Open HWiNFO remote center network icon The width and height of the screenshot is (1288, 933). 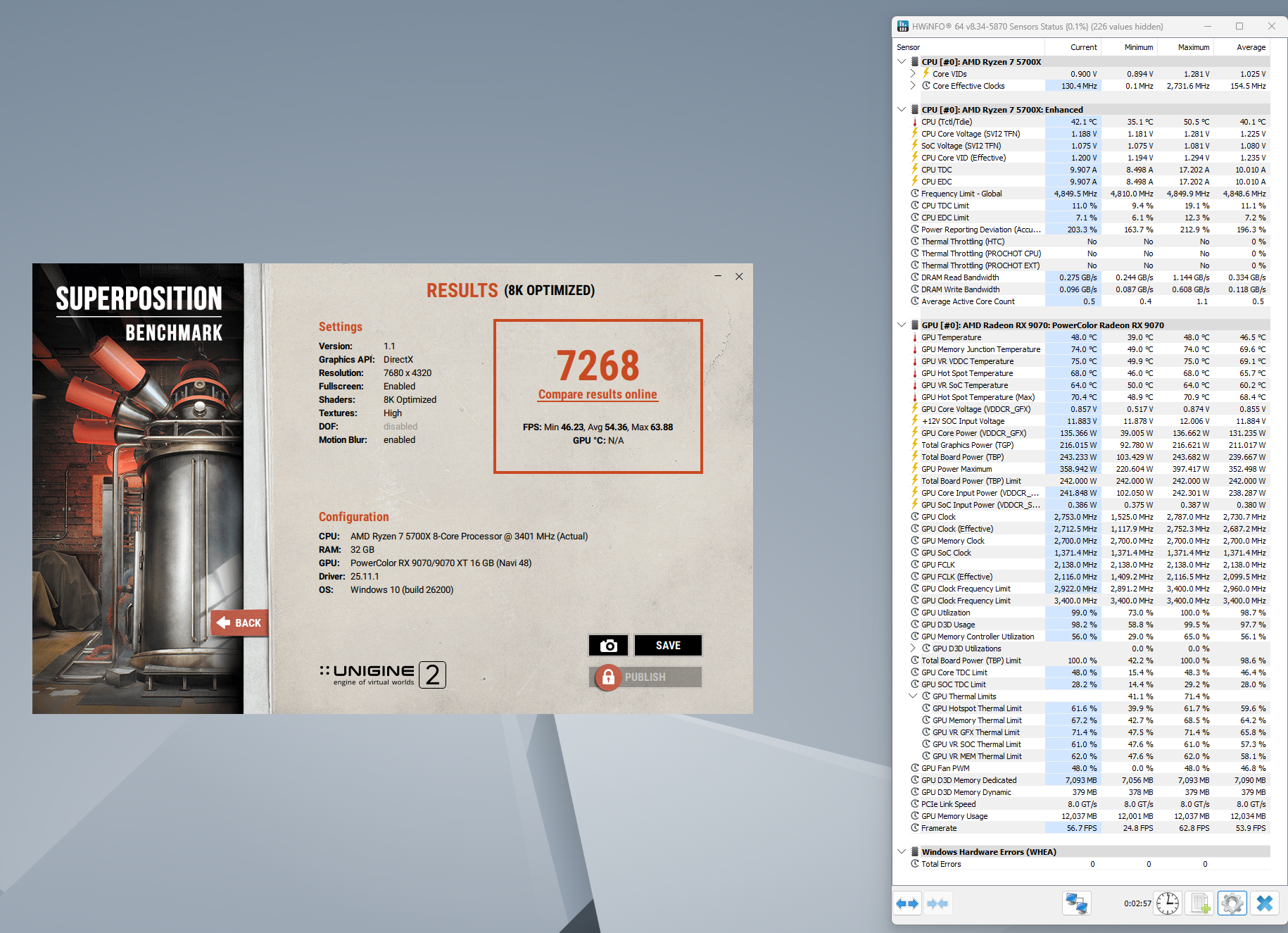pyautogui.click(x=1076, y=903)
